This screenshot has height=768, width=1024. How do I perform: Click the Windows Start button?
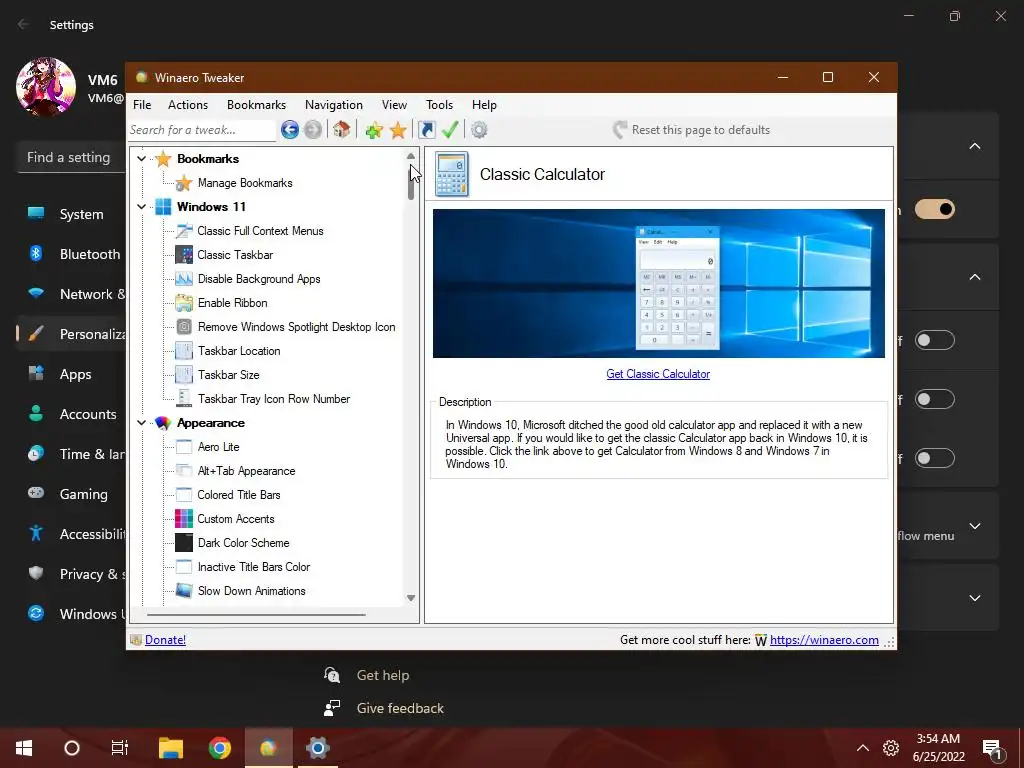click(24, 748)
